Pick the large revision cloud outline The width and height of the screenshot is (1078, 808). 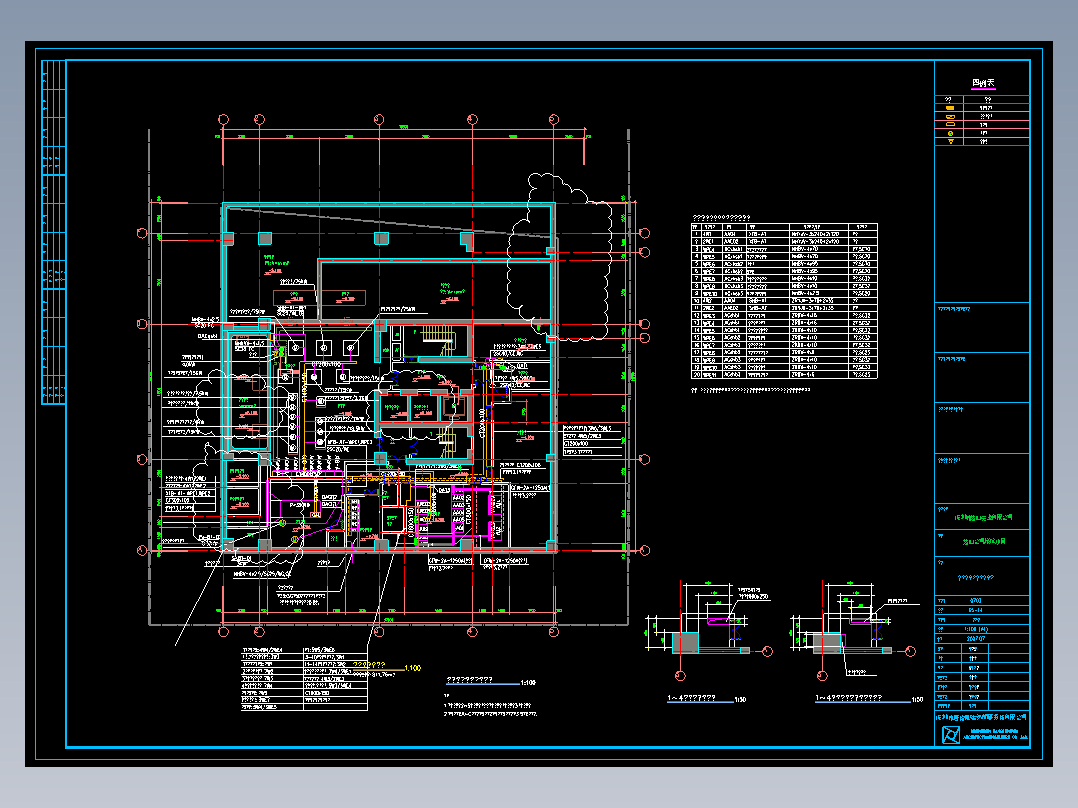coord(559,257)
